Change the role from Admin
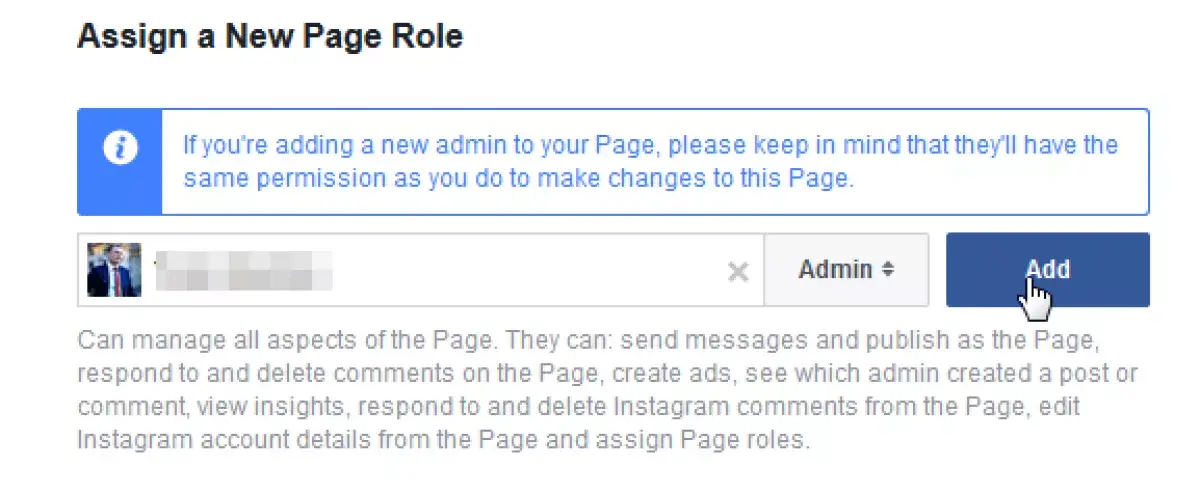The height and width of the screenshot is (494, 1200). pos(846,270)
